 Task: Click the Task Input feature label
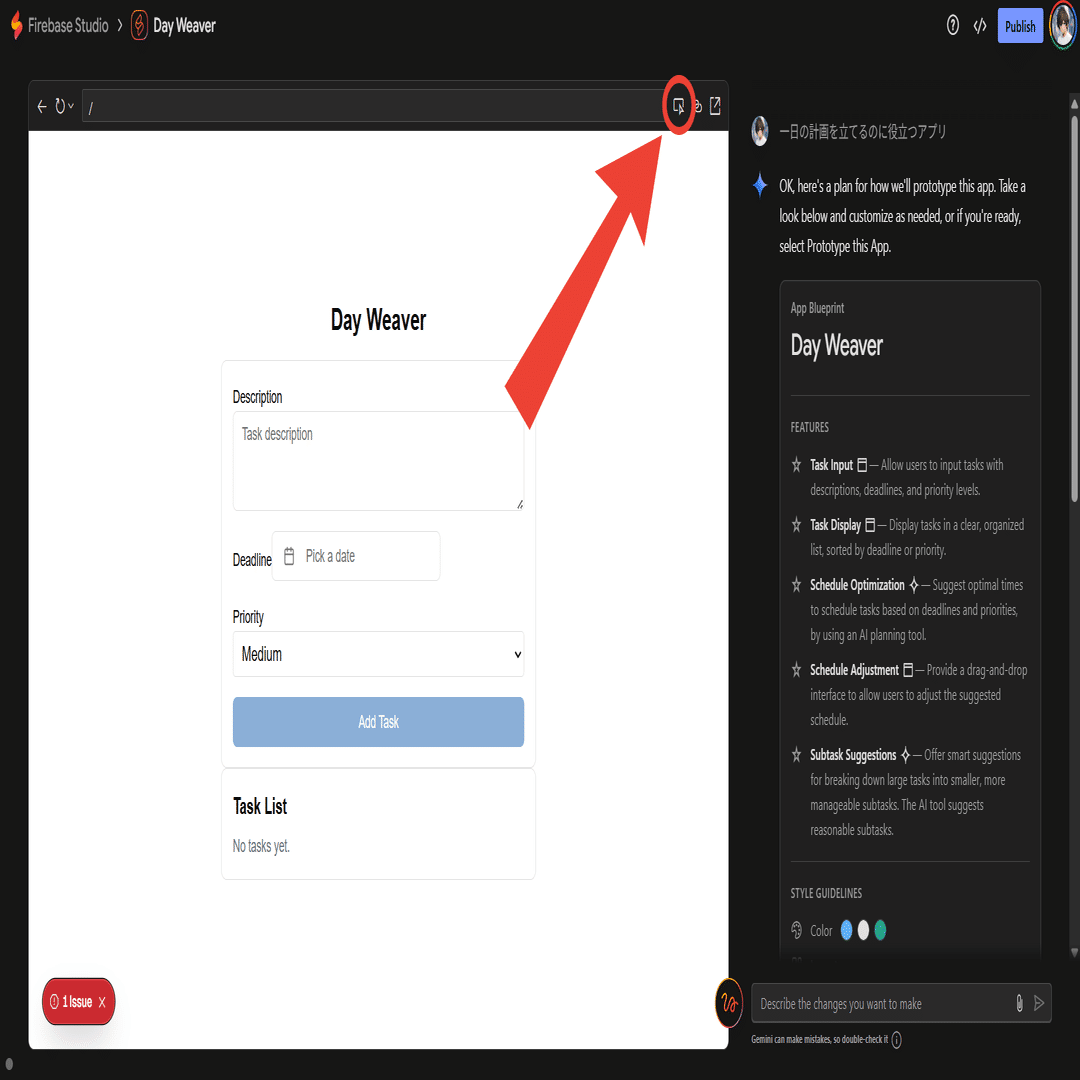831,465
